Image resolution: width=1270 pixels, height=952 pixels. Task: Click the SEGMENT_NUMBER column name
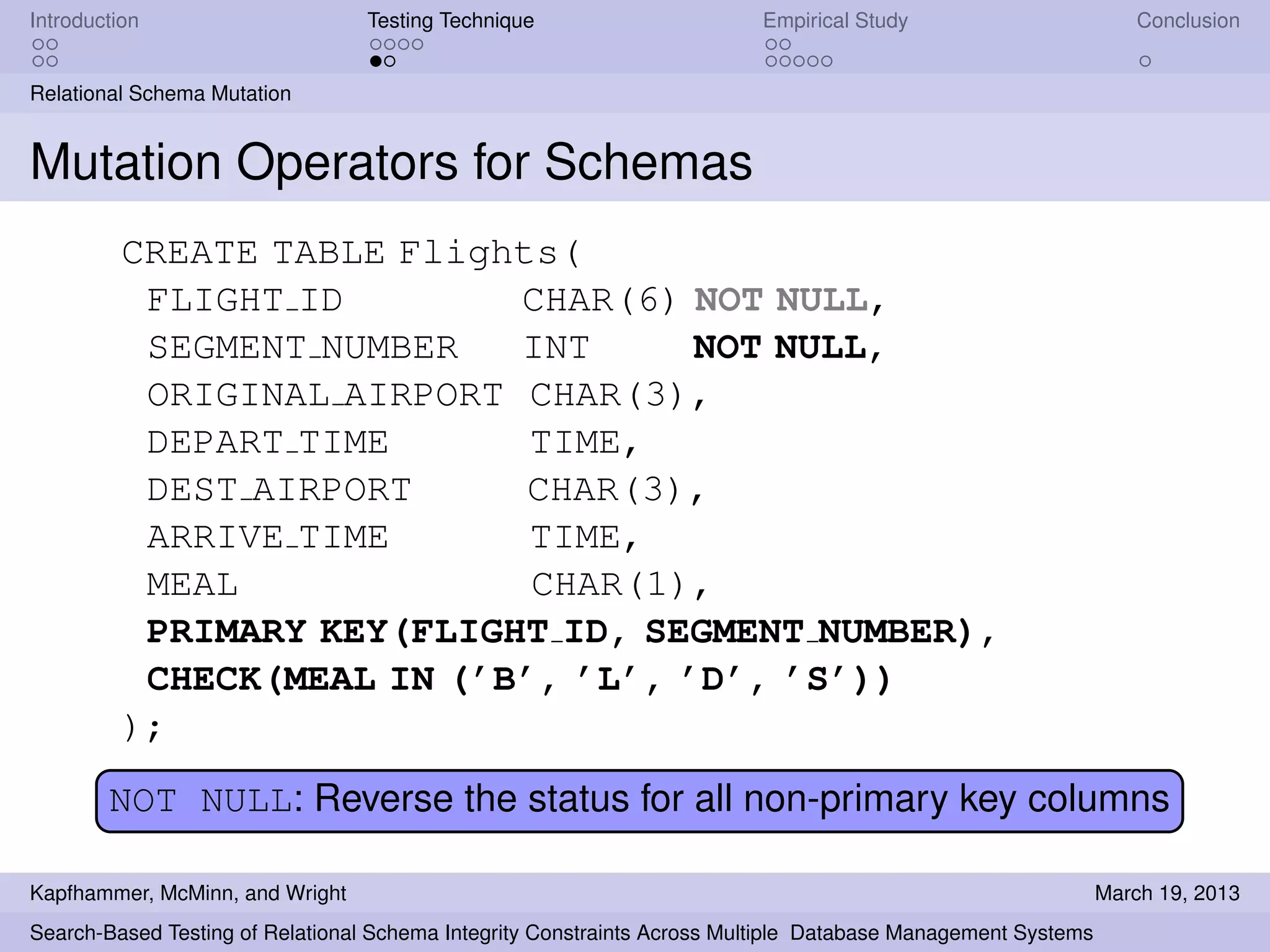(303, 348)
